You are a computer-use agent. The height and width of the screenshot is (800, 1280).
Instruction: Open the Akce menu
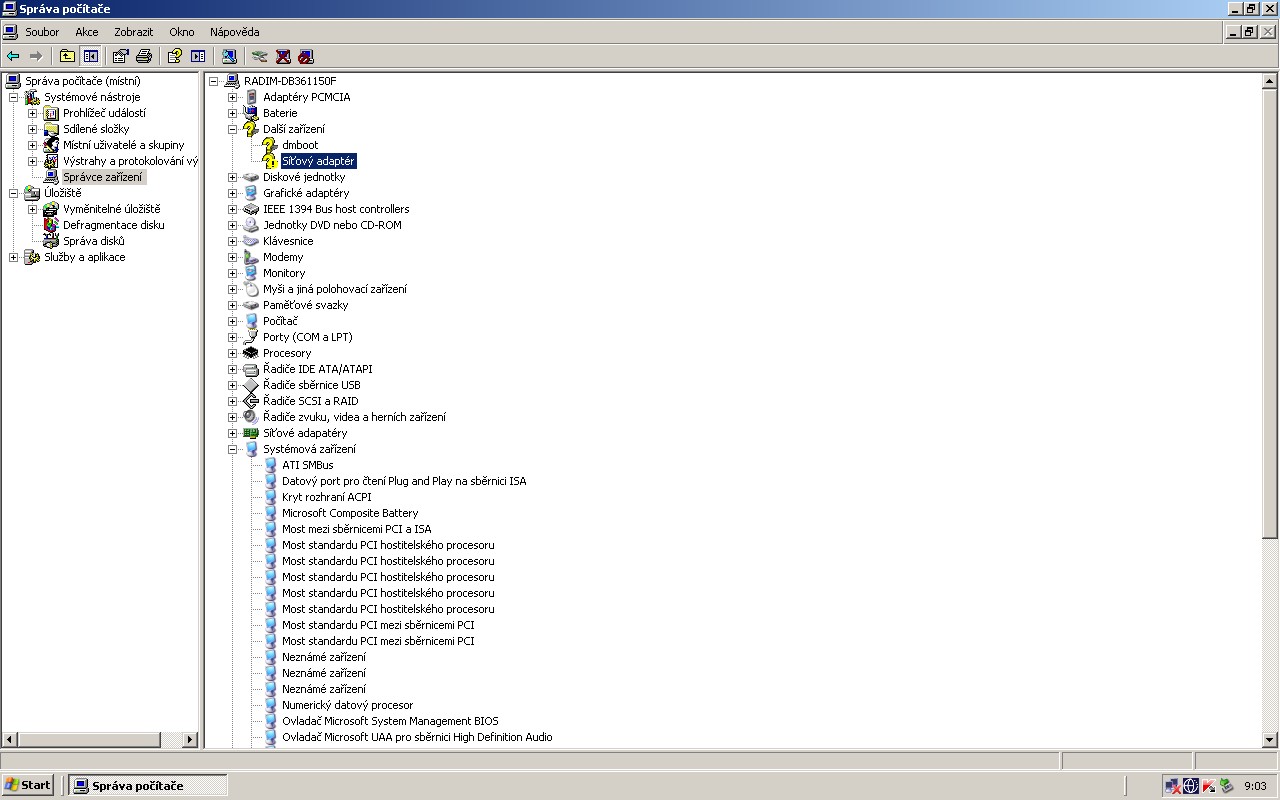87,32
